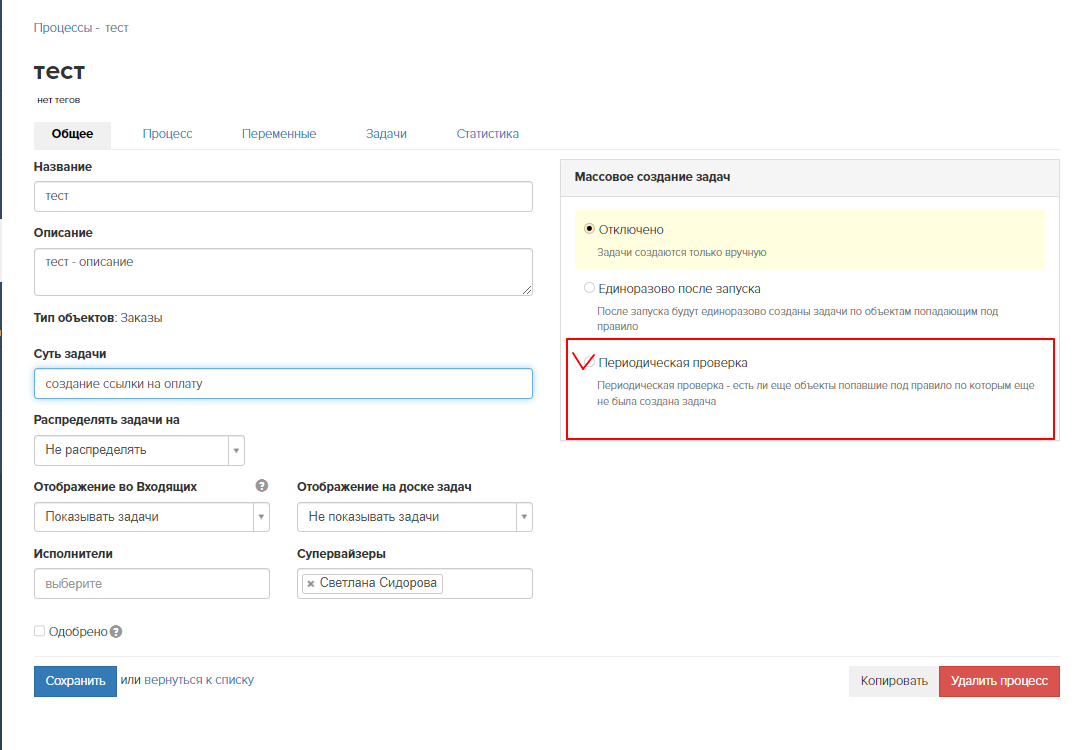Choose Единоразово после запуска radio button
1085x750 pixels.
tap(589, 288)
